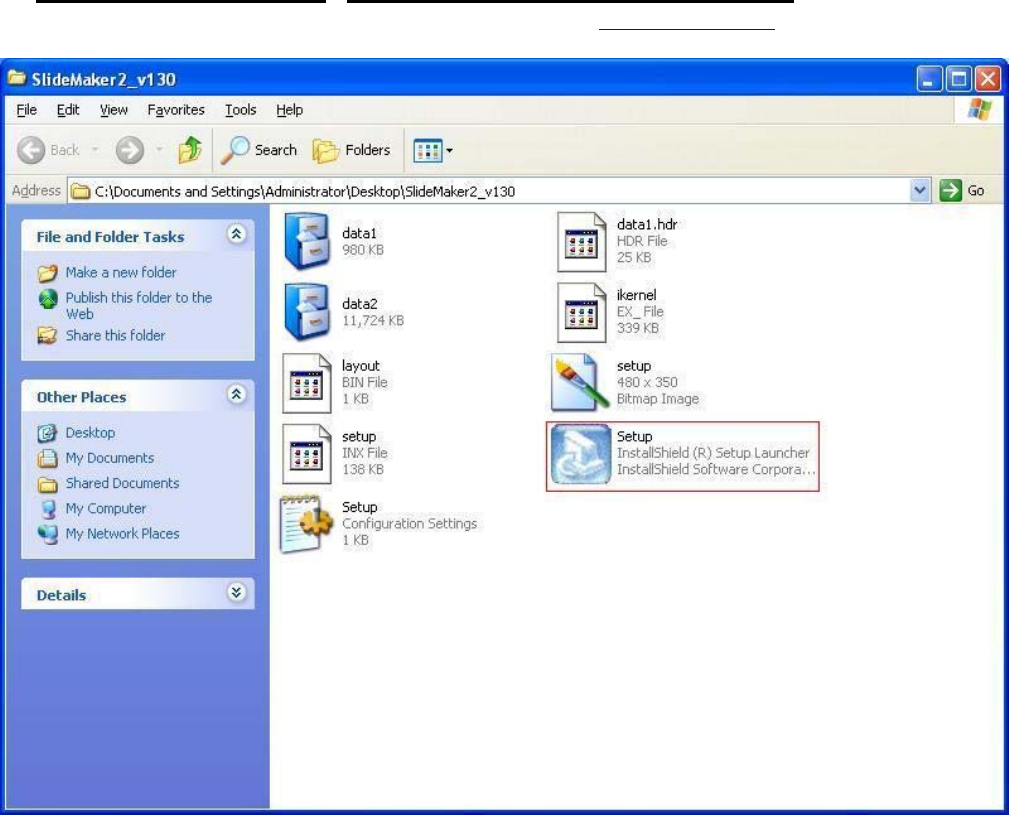The image size is (1009, 815).
Task: Click the Share this folder icon
Action: (48, 336)
